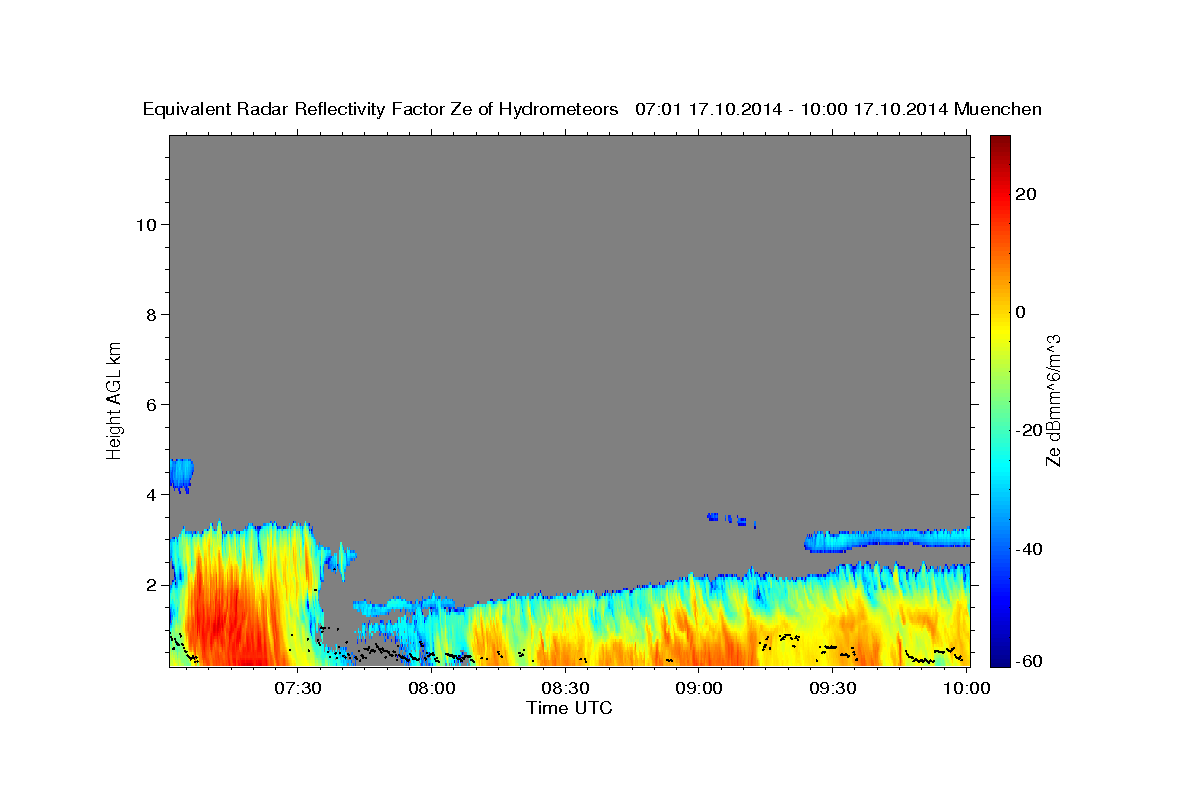This screenshot has width=1200, height=800.
Task: Click the colorbar label 0
Action: tap(1020, 312)
